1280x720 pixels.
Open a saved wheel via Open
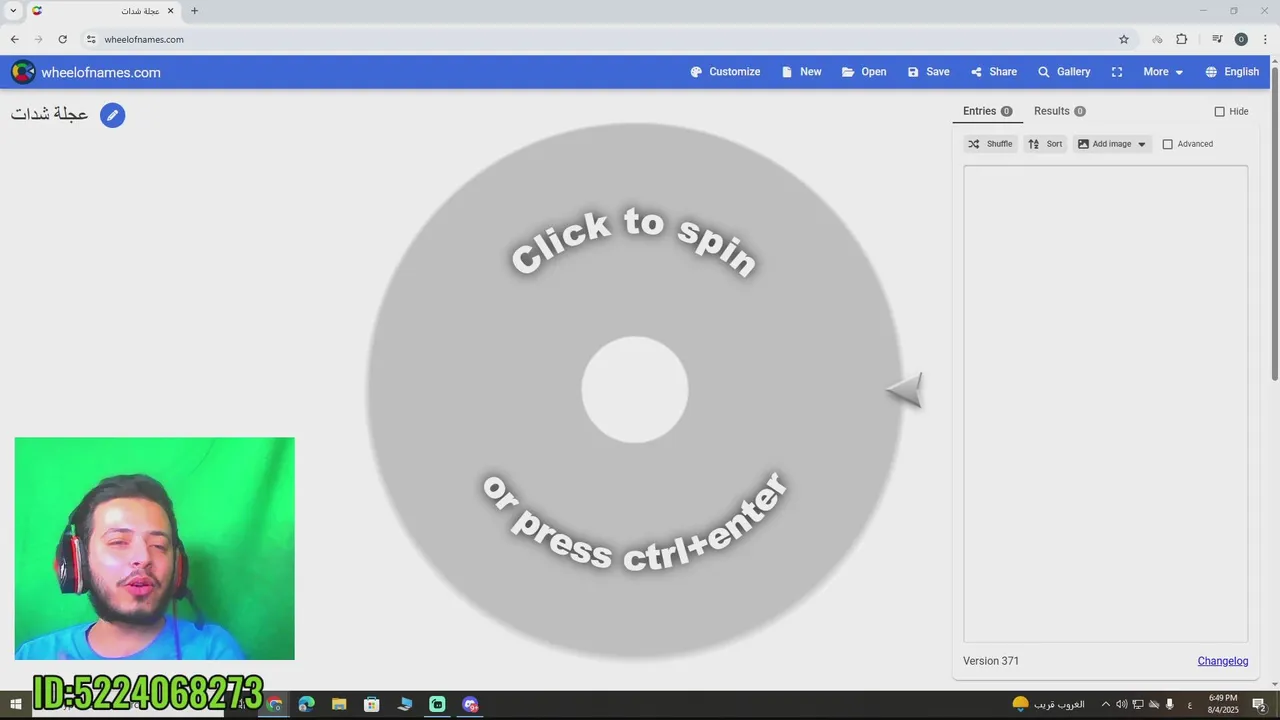(864, 72)
